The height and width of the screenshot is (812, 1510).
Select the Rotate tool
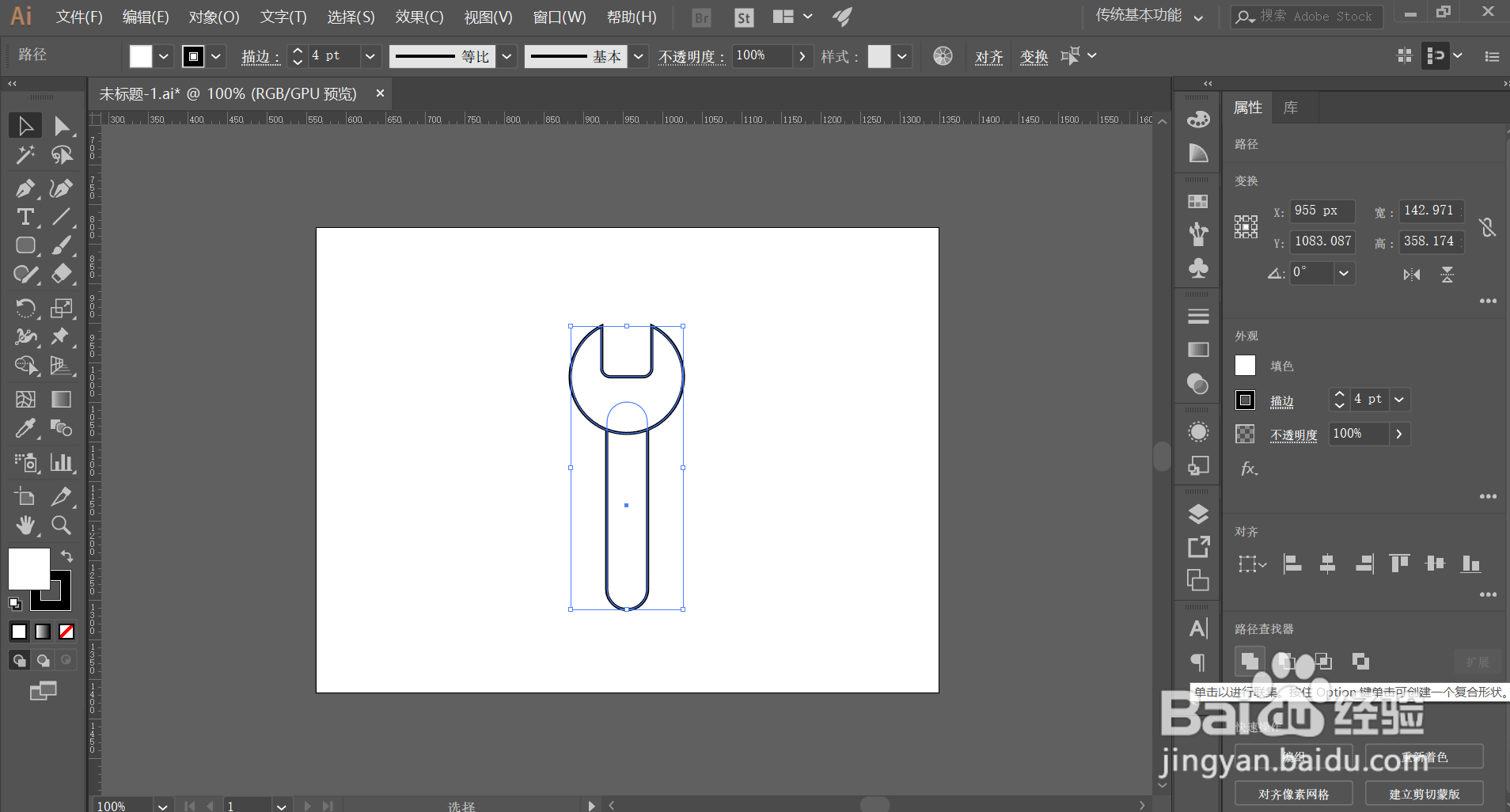(x=25, y=308)
